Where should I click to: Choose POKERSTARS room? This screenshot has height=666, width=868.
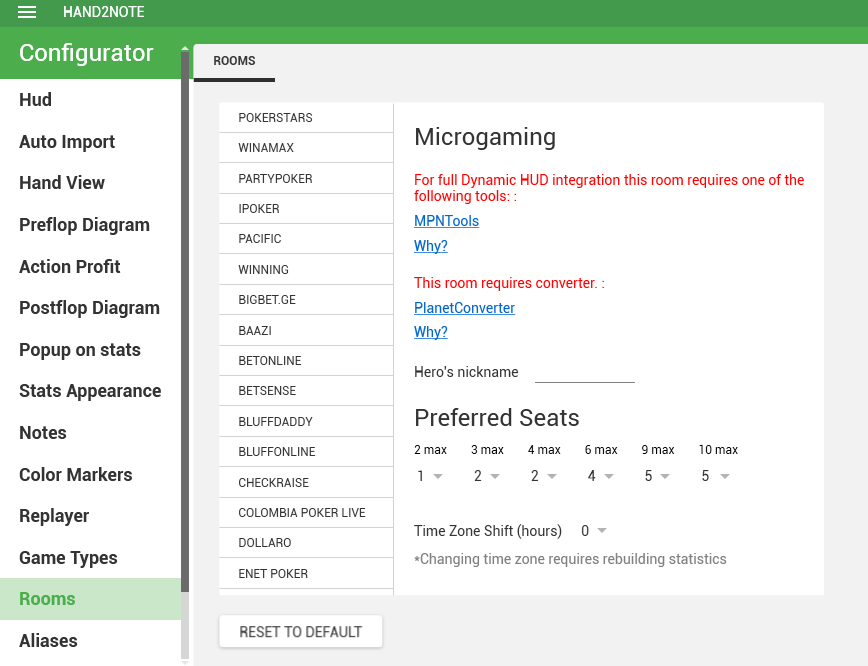pyautogui.click(x=306, y=117)
